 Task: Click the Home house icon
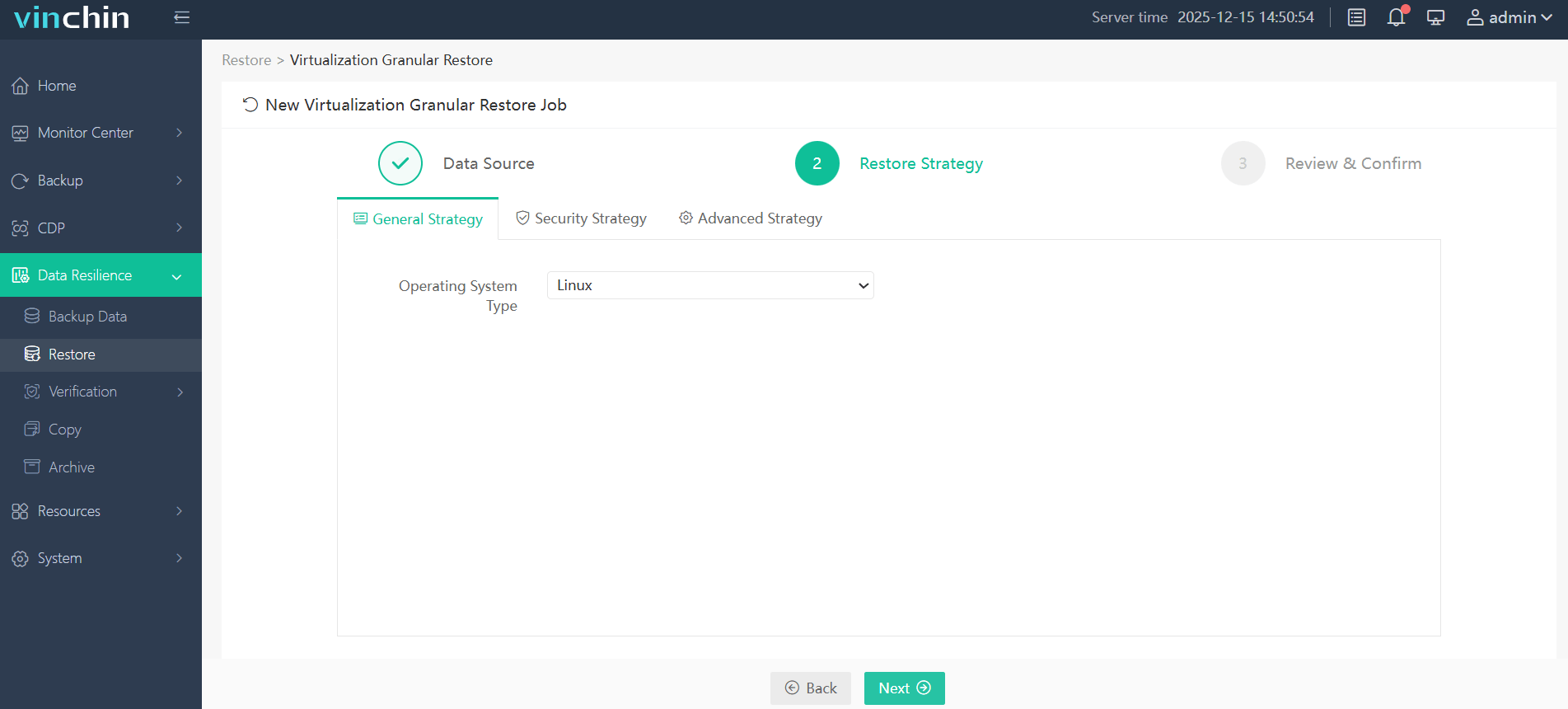(x=21, y=86)
